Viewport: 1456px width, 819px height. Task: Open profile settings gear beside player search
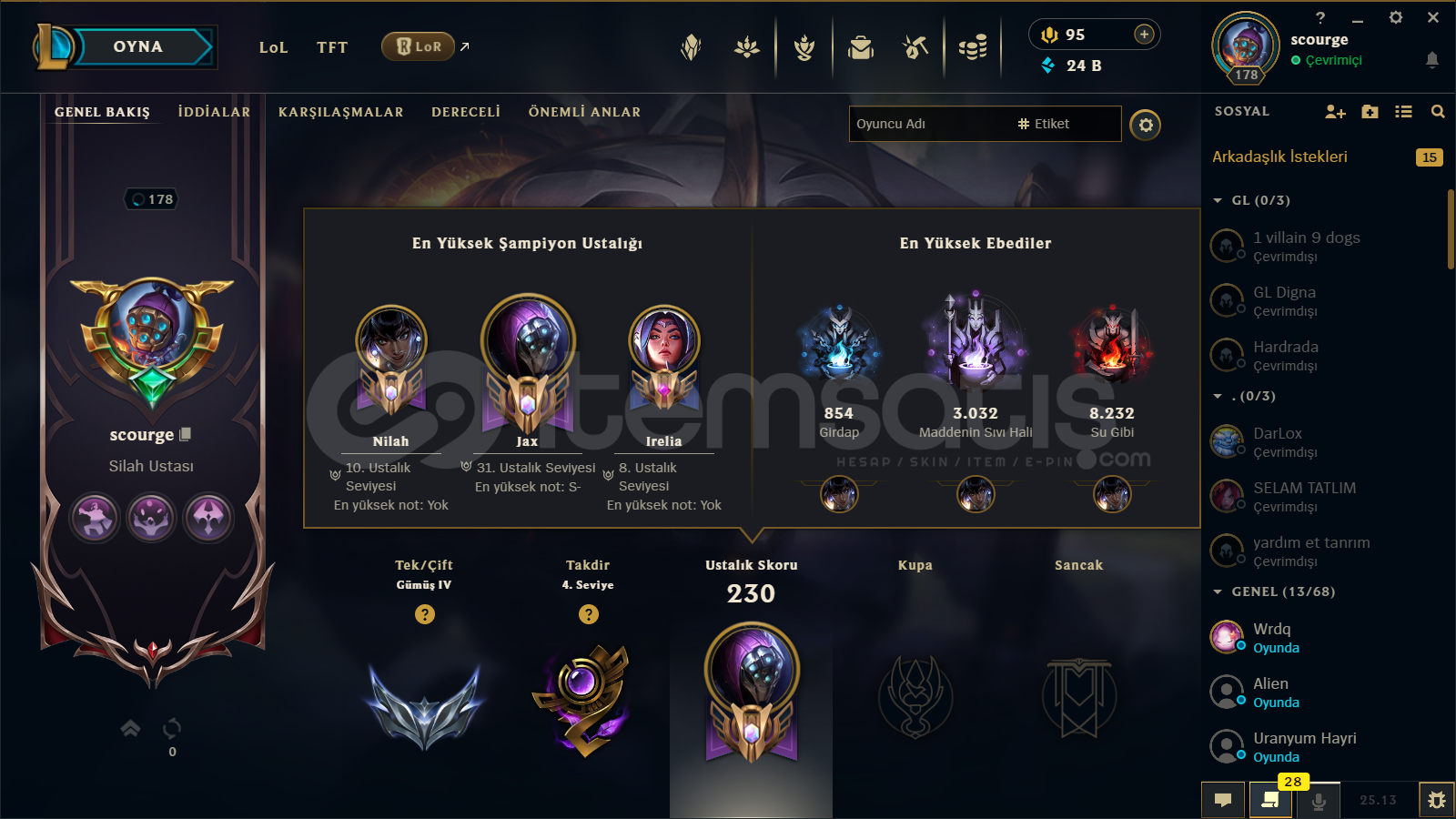tap(1146, 125)
